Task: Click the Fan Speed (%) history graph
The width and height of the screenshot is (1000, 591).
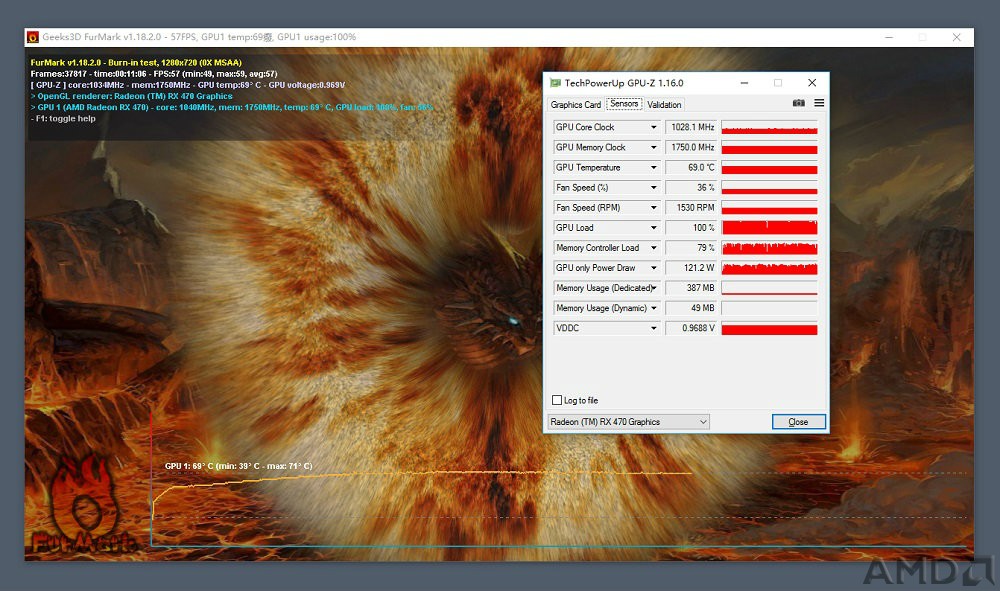Action: pos(769,187)
